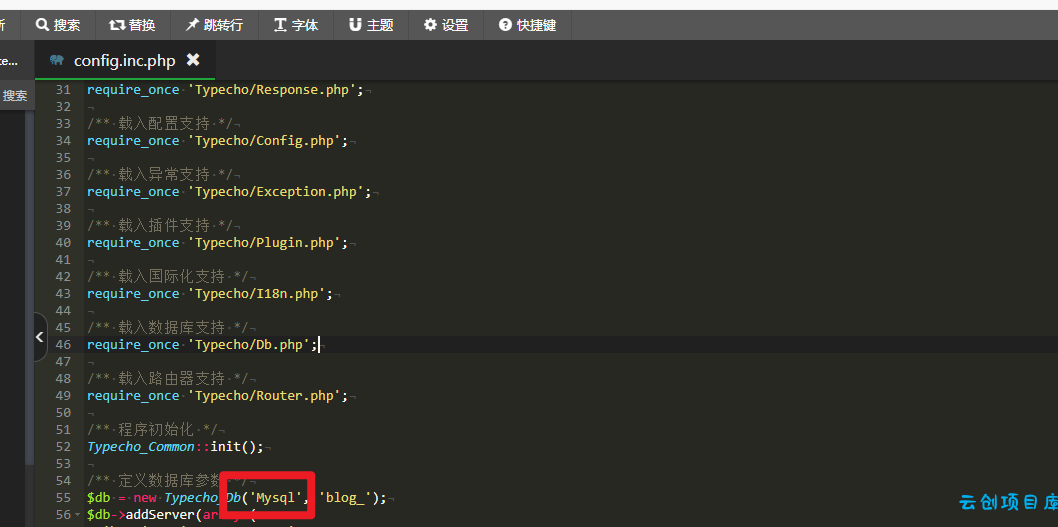Click 'Typecho/Exception.php' string on line 37
Screen dimensions: 1058x527
(x=275, y=192)
